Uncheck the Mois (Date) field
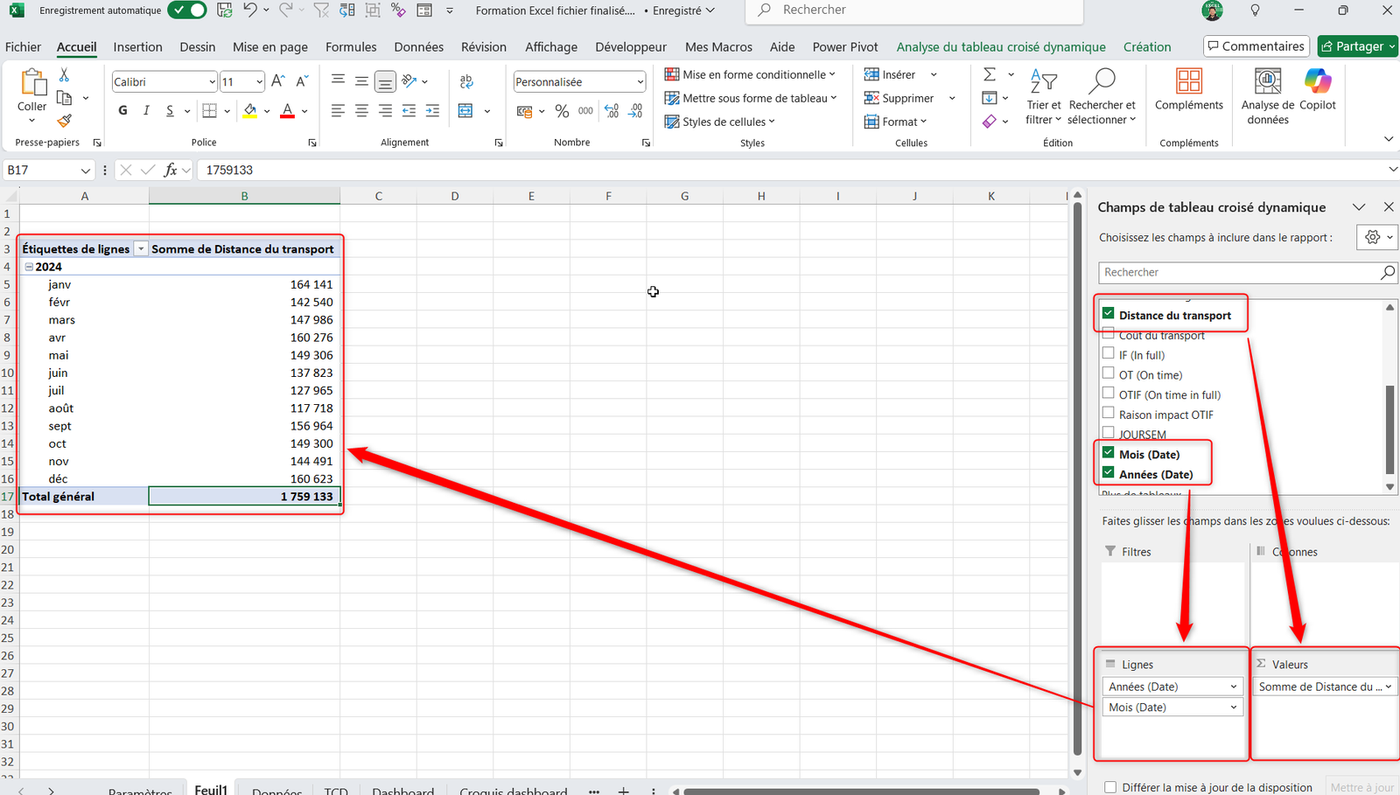The height and width of the screenshot is (795, 1400). 1108,453
